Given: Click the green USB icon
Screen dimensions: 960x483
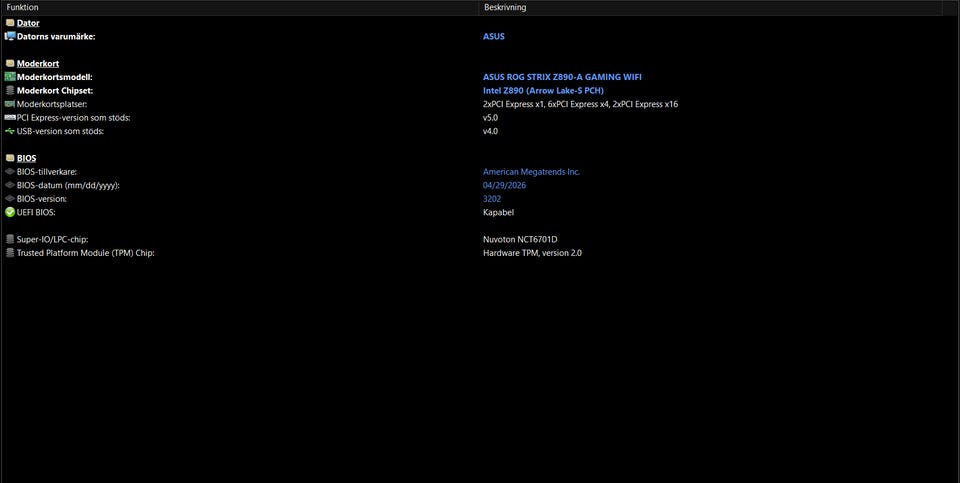Looking at the screenshot, I should (x=10, y=130).
